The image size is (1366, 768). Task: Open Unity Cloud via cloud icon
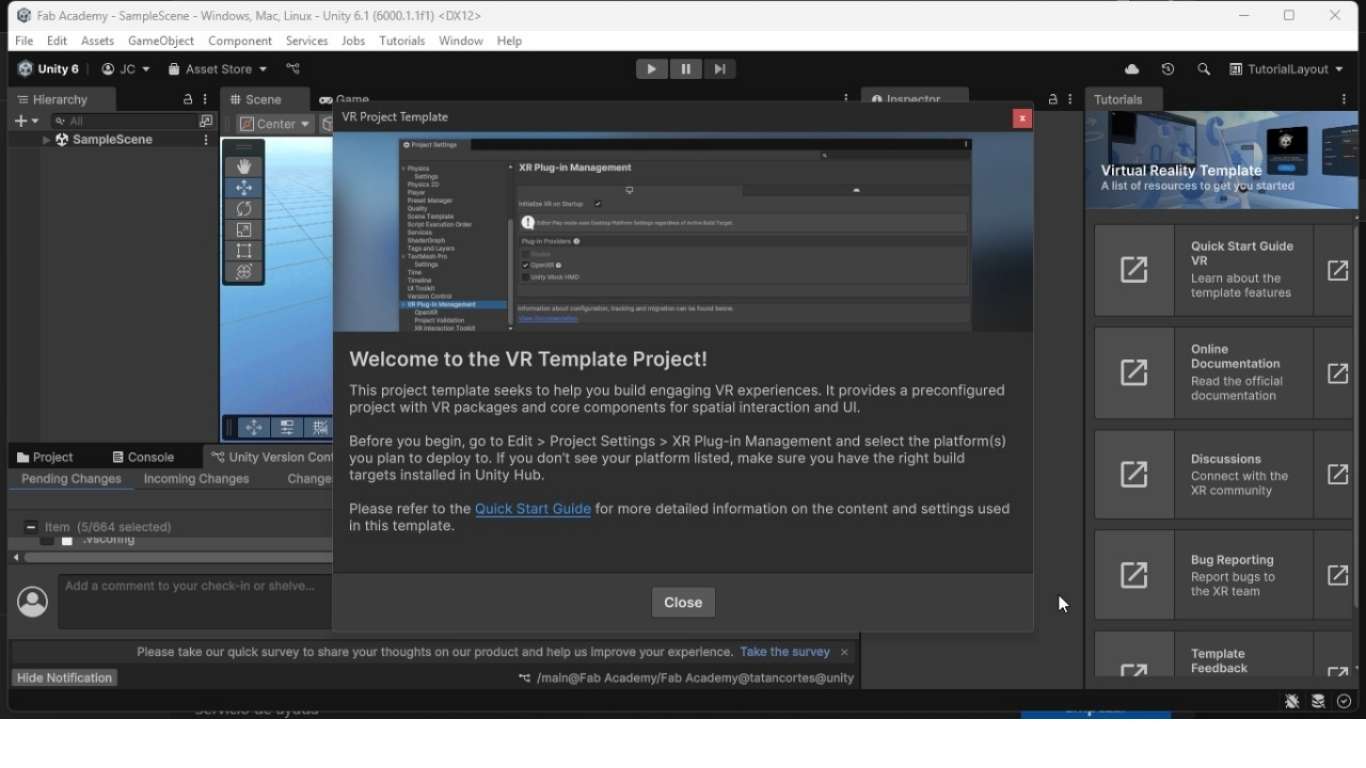[1132, 69]
